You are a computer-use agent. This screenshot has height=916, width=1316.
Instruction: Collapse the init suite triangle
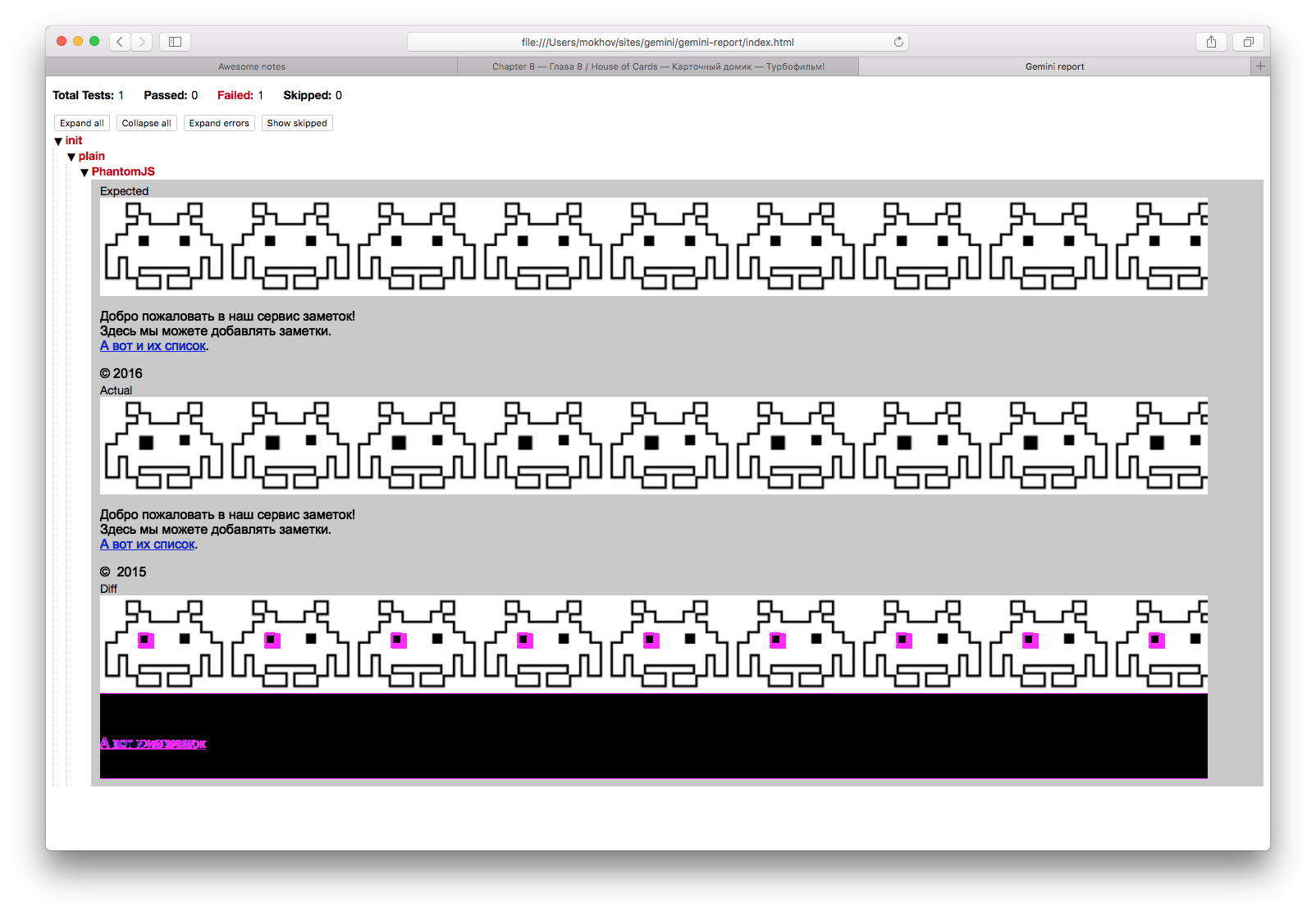click(x=58, y=141)
